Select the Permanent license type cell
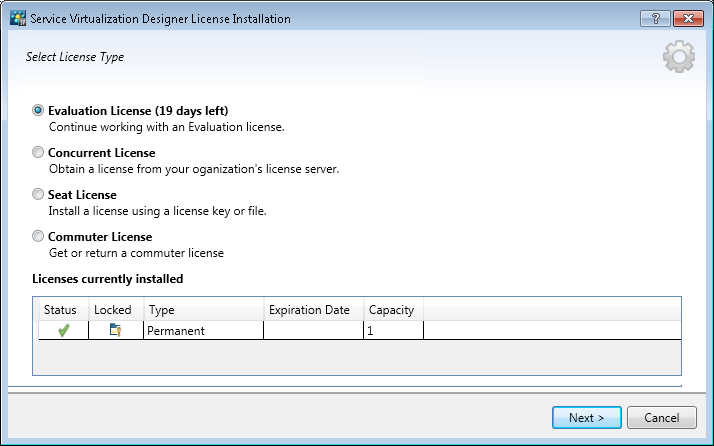Viewport: 714px width, 446px height. click(x=177, y=331)
